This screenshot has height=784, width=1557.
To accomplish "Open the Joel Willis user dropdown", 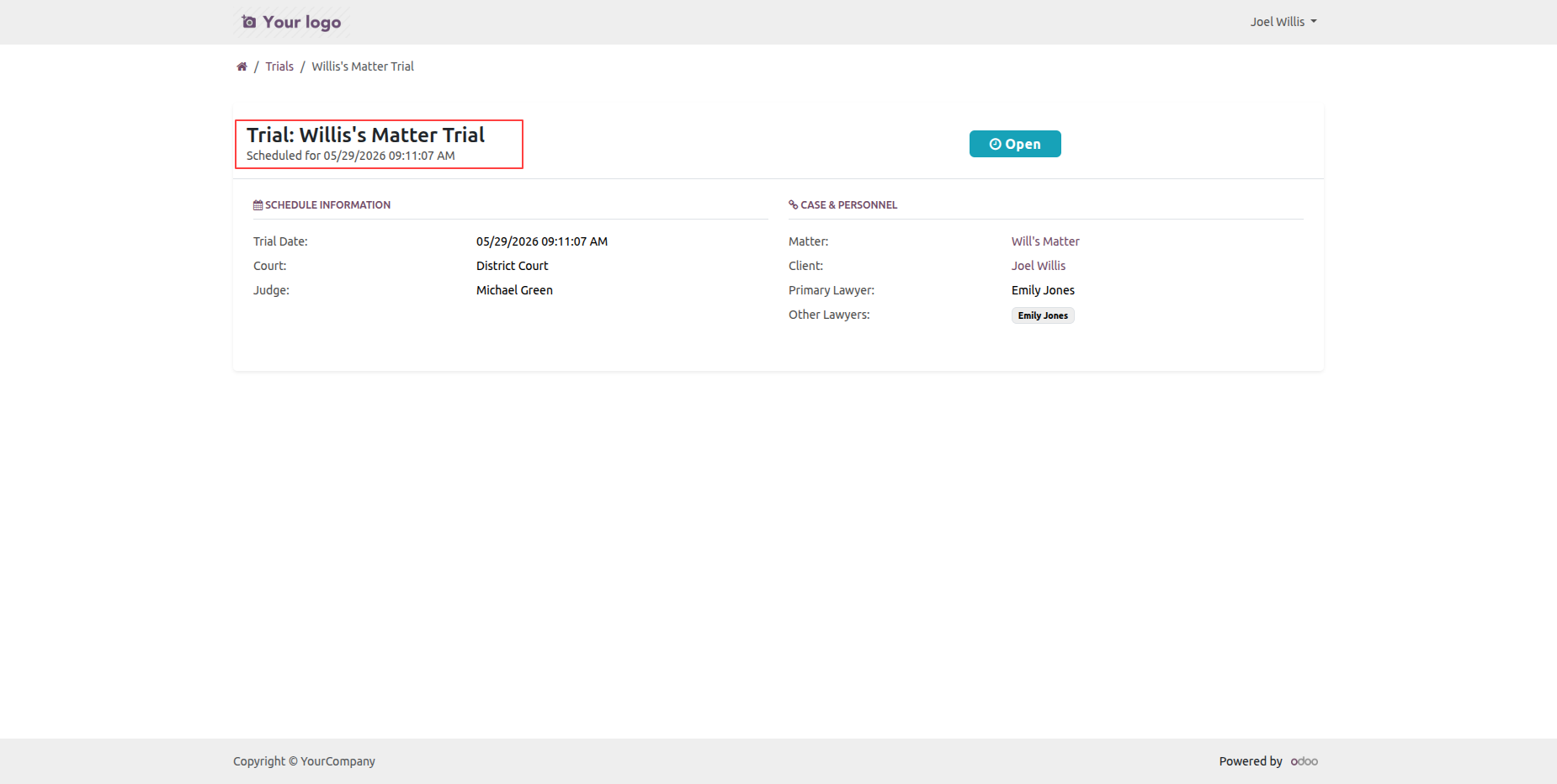I will (x=1283, y=22).
